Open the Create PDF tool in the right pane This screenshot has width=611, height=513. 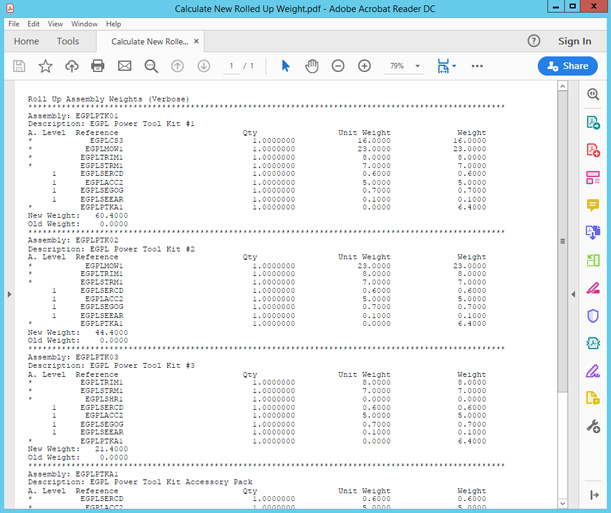593,150
